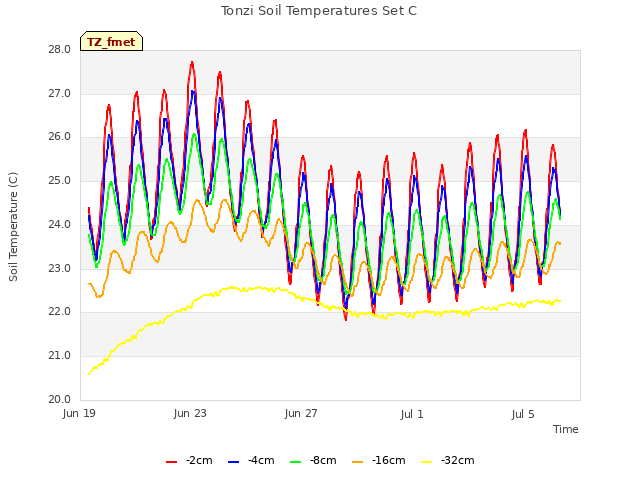Click the highest red peak near Jun 23
This screenshot has height=480, width=640.
click(192, 62)
